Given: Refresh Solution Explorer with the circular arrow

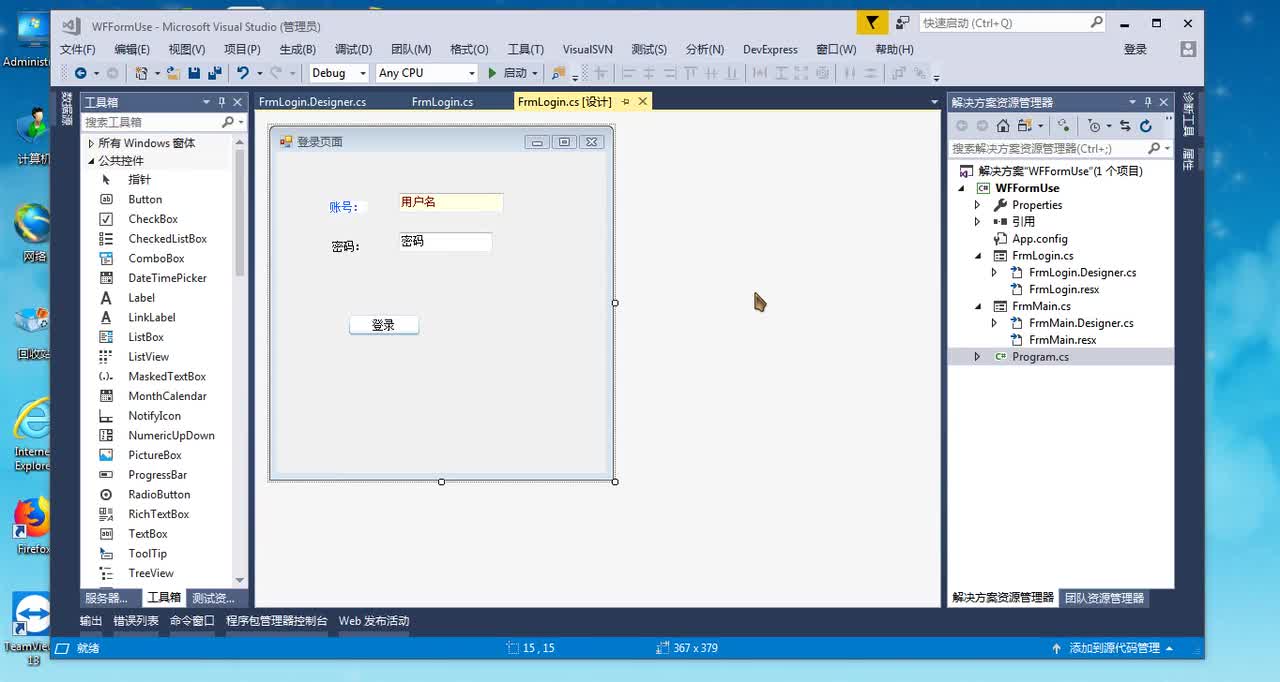Looking at the screenshot, I should 1146,126.
